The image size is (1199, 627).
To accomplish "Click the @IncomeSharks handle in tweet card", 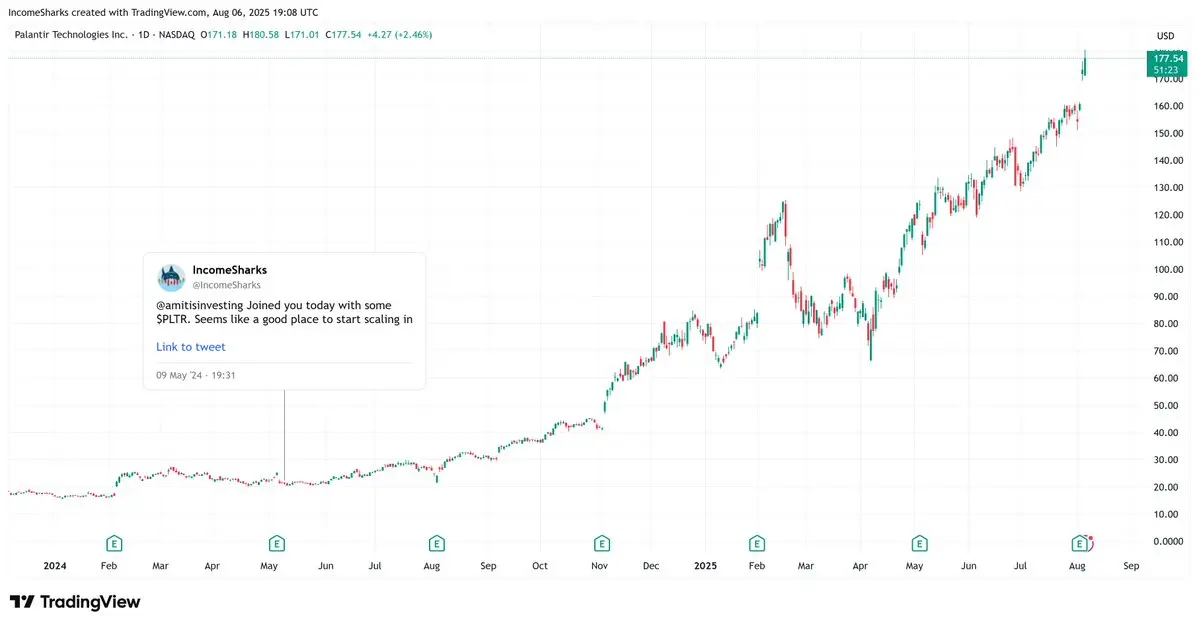I will (226, 285).
